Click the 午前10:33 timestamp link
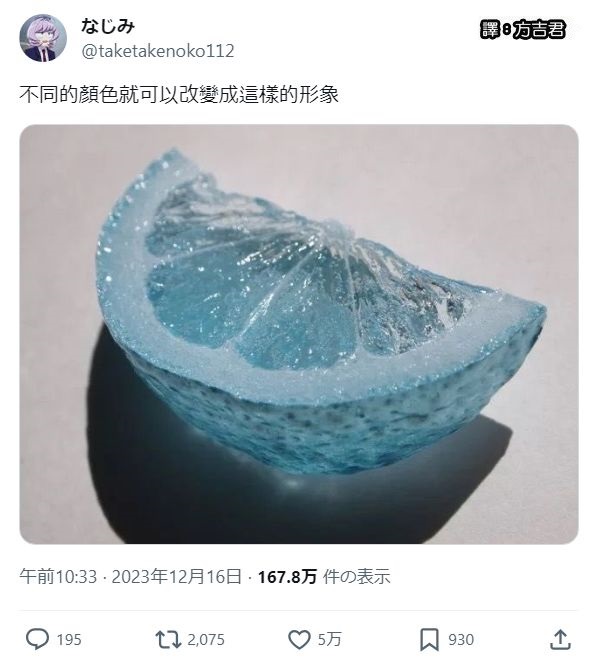598x668 pixels. click(x=58, y=577)
